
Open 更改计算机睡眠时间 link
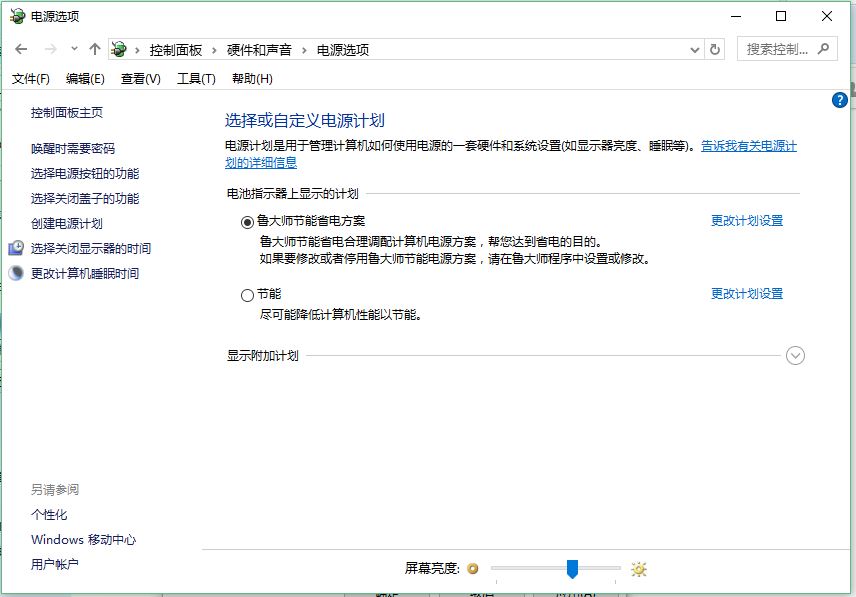(85, 273)
